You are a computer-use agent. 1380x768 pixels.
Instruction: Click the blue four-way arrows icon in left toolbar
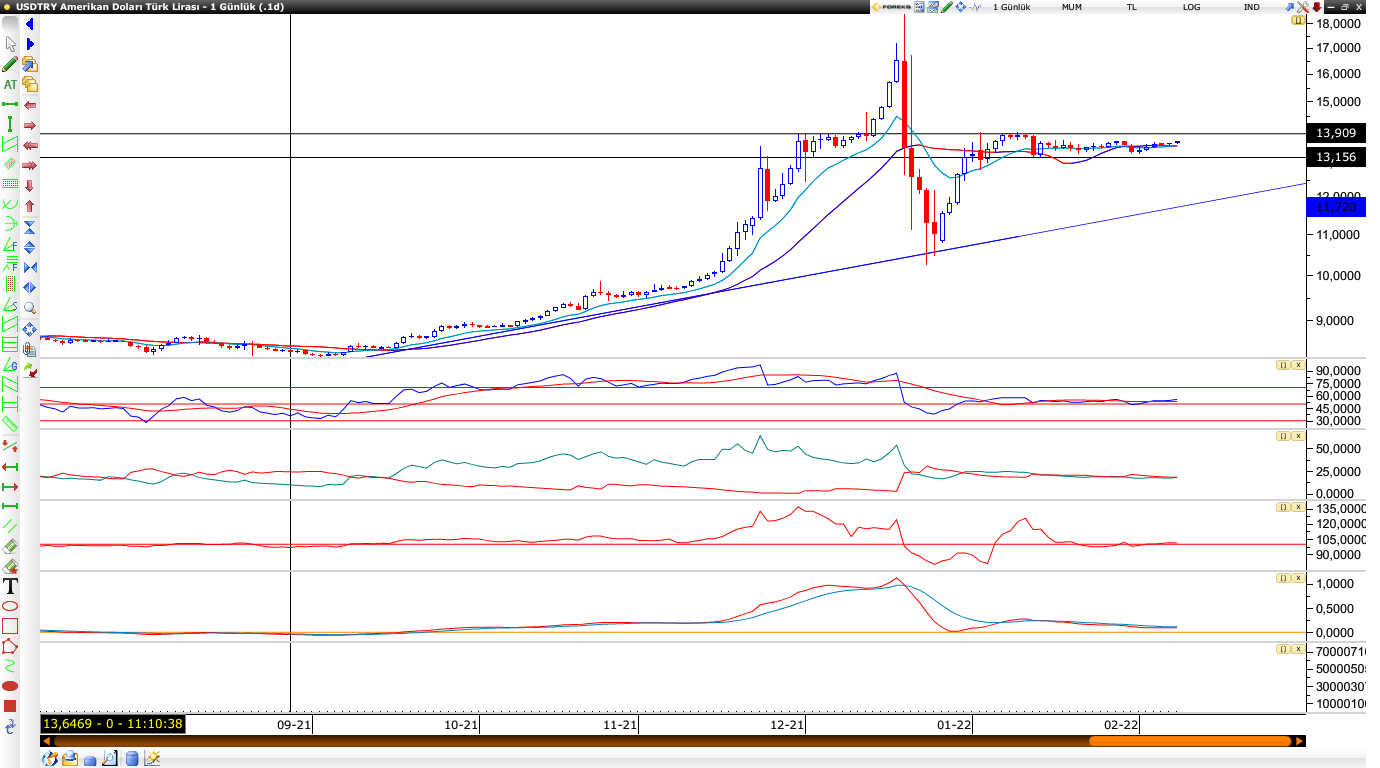[x=30, y=330]
